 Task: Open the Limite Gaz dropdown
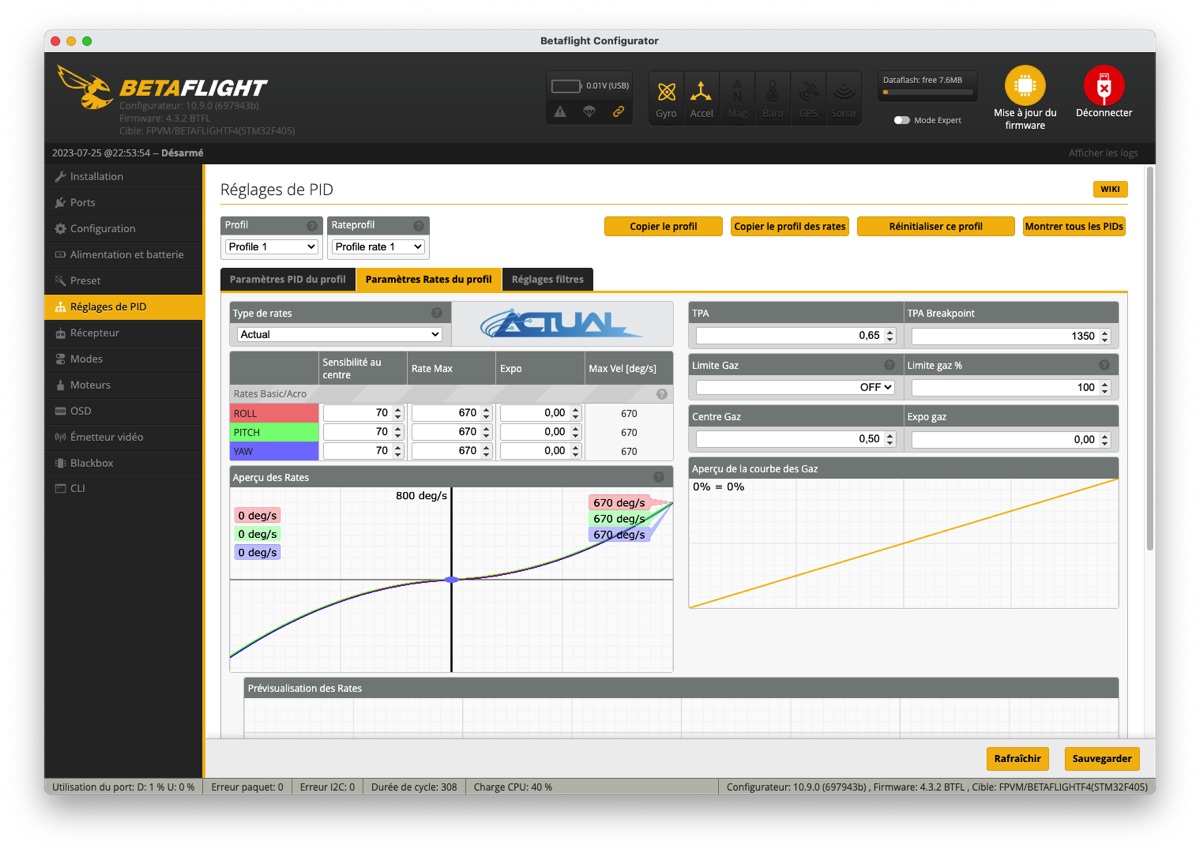pos(795,387)
